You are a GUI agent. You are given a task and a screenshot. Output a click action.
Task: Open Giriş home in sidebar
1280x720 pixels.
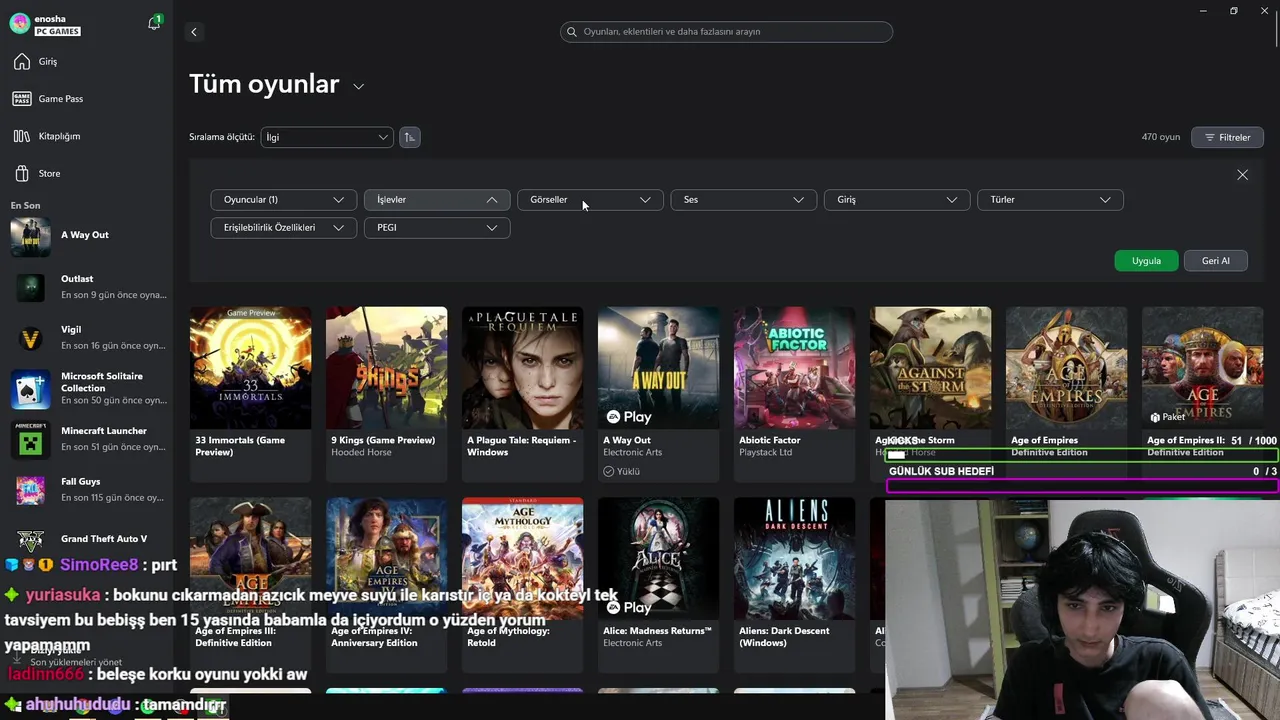point(86,62)
